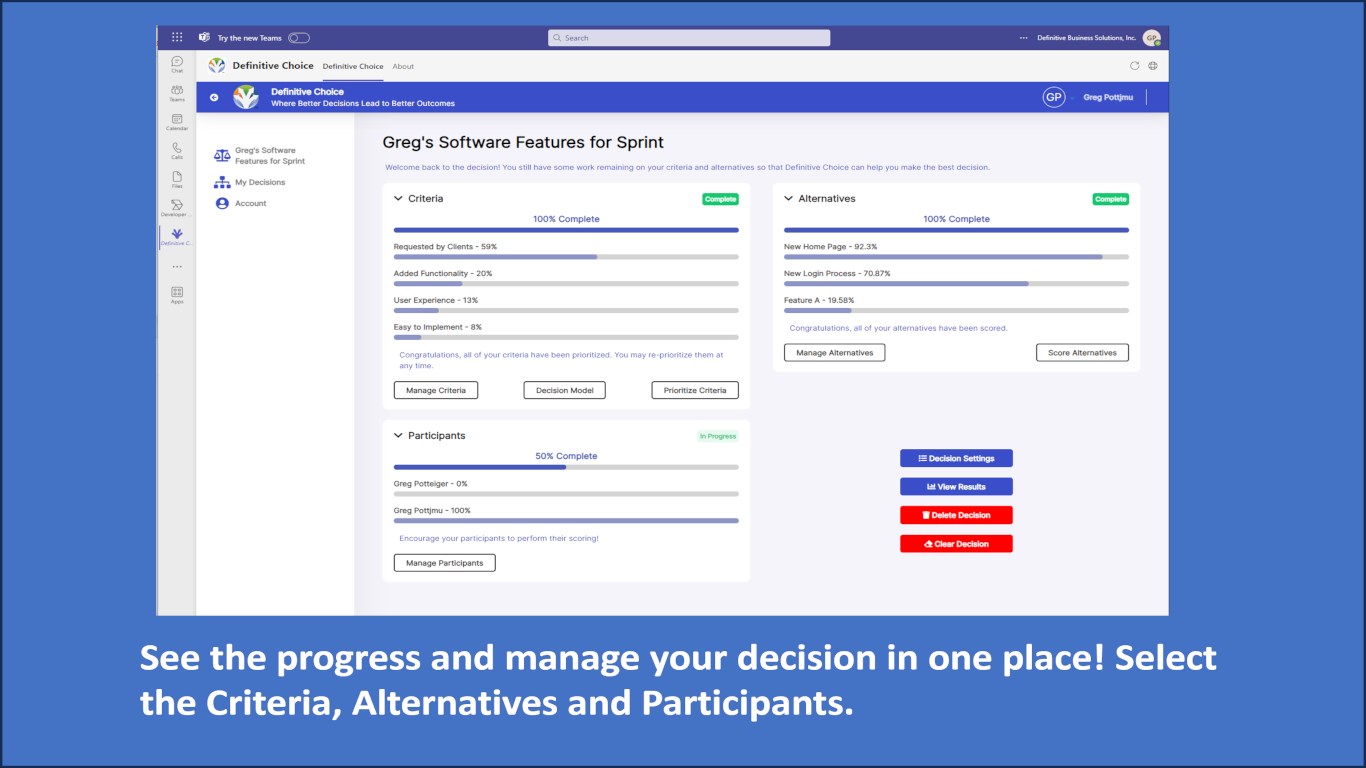Viewport: 1366px width, 768px height.
Task: Click the back arrow in blue banner
Action: tap(214, 97)
